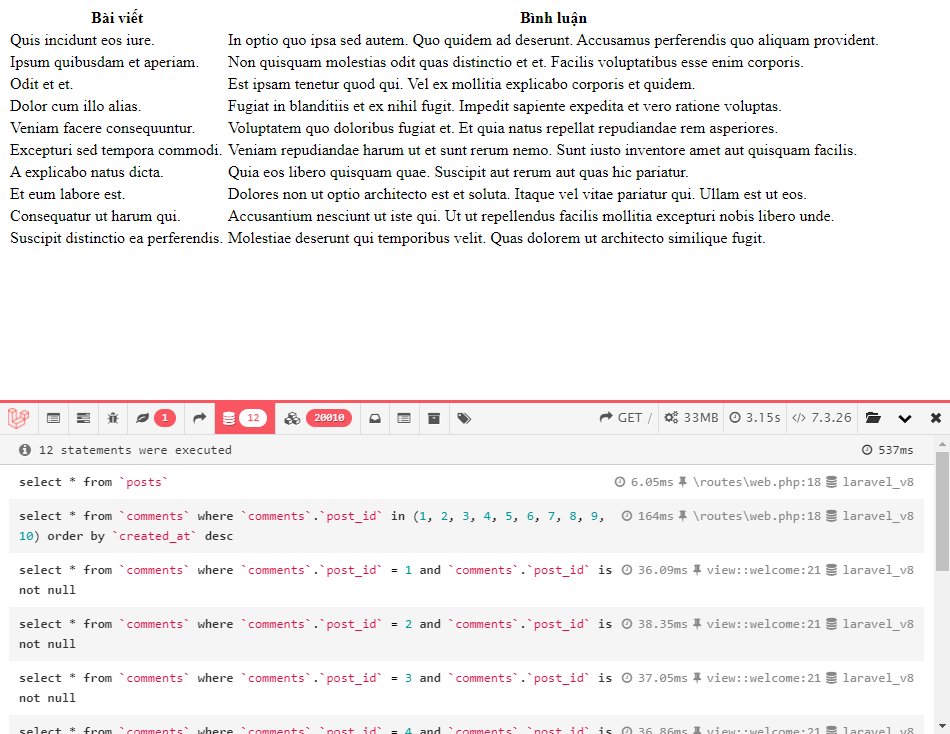This screenshot has height=734, width=950.
Task: Click the info icon beside statements executed
Action: [25, 450]
